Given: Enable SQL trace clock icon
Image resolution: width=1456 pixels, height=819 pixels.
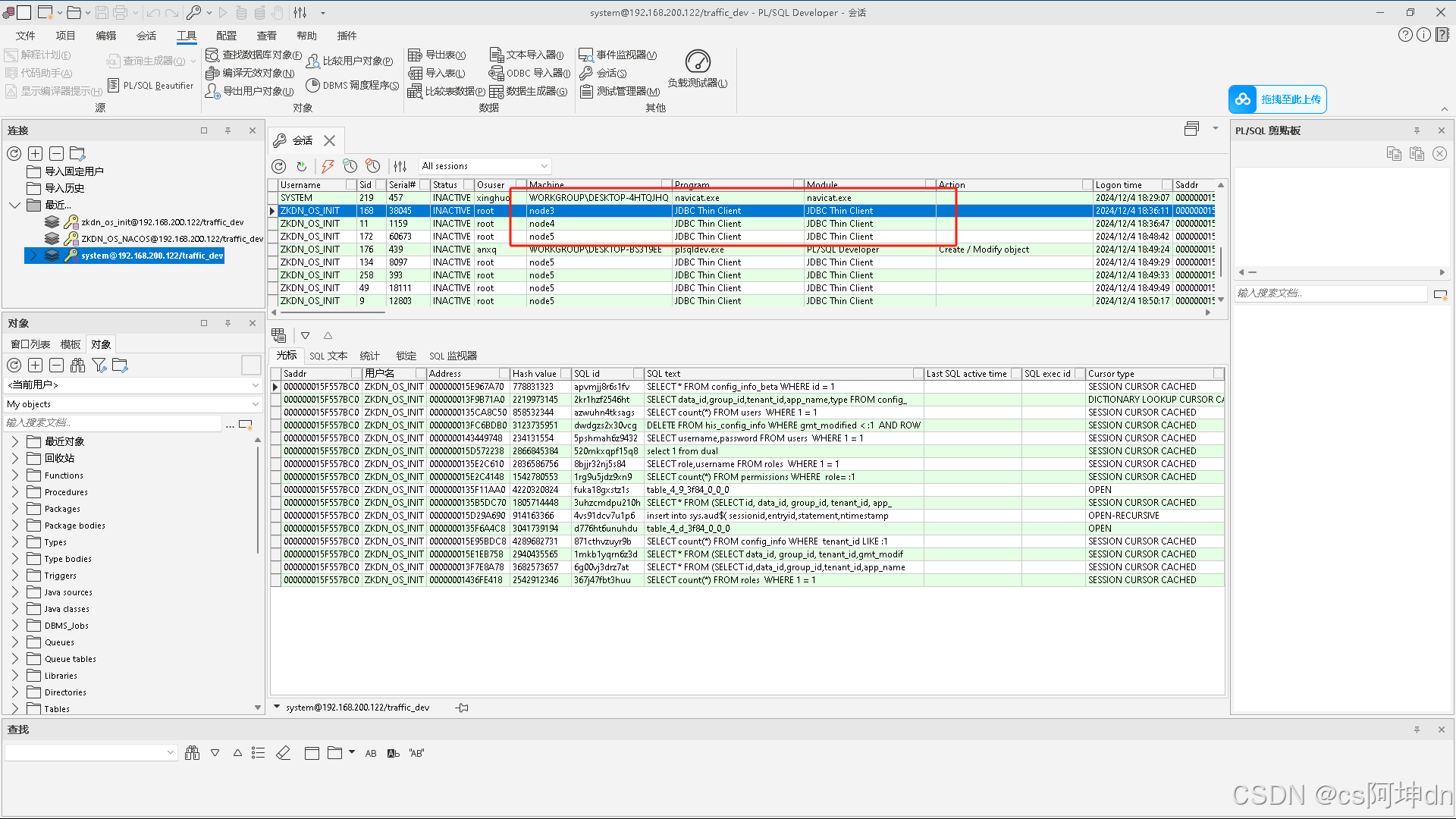Looking at the screenshot, I should [x=350, y=166].
